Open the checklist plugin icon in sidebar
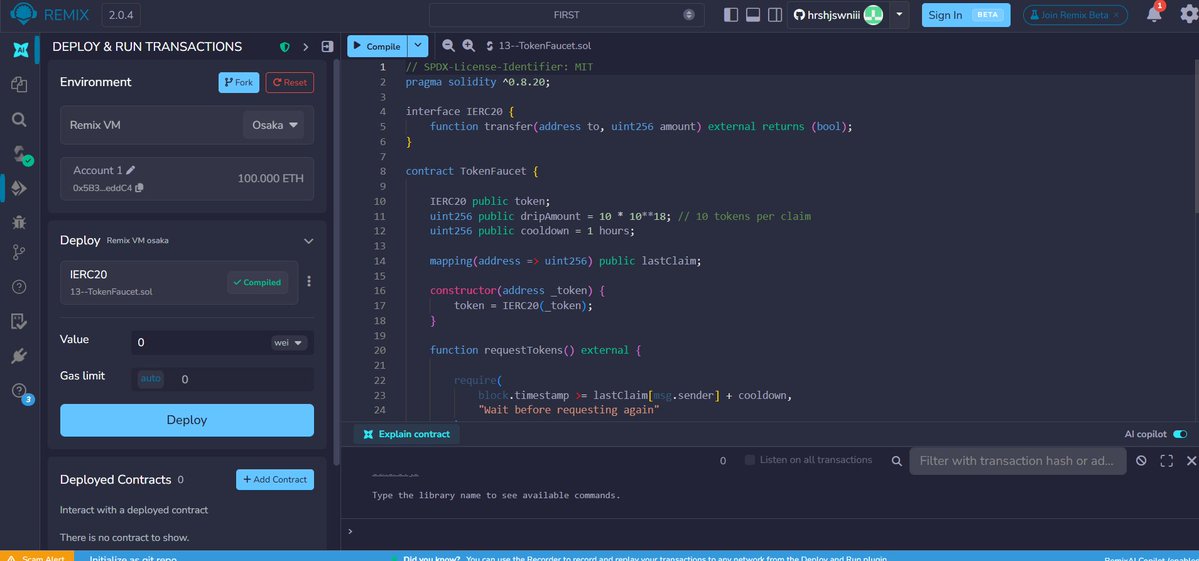 (x=19, y=321)
